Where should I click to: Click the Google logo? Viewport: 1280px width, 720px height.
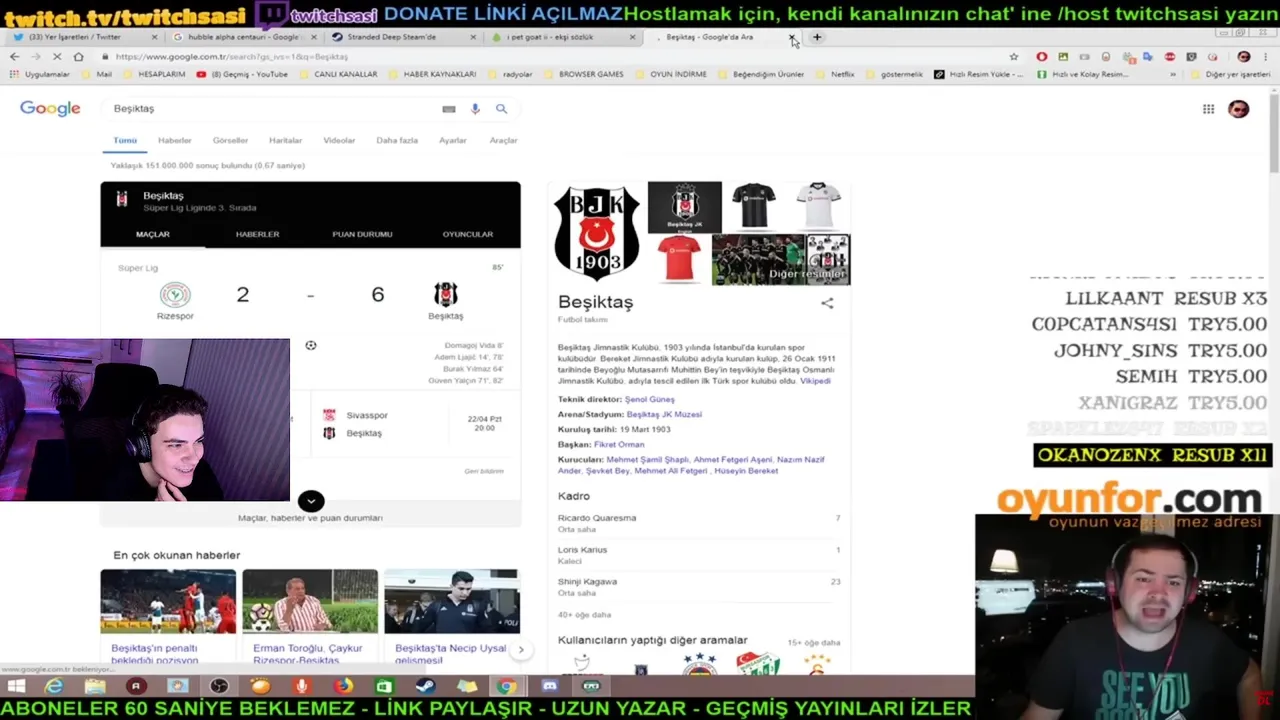point(50,108)
